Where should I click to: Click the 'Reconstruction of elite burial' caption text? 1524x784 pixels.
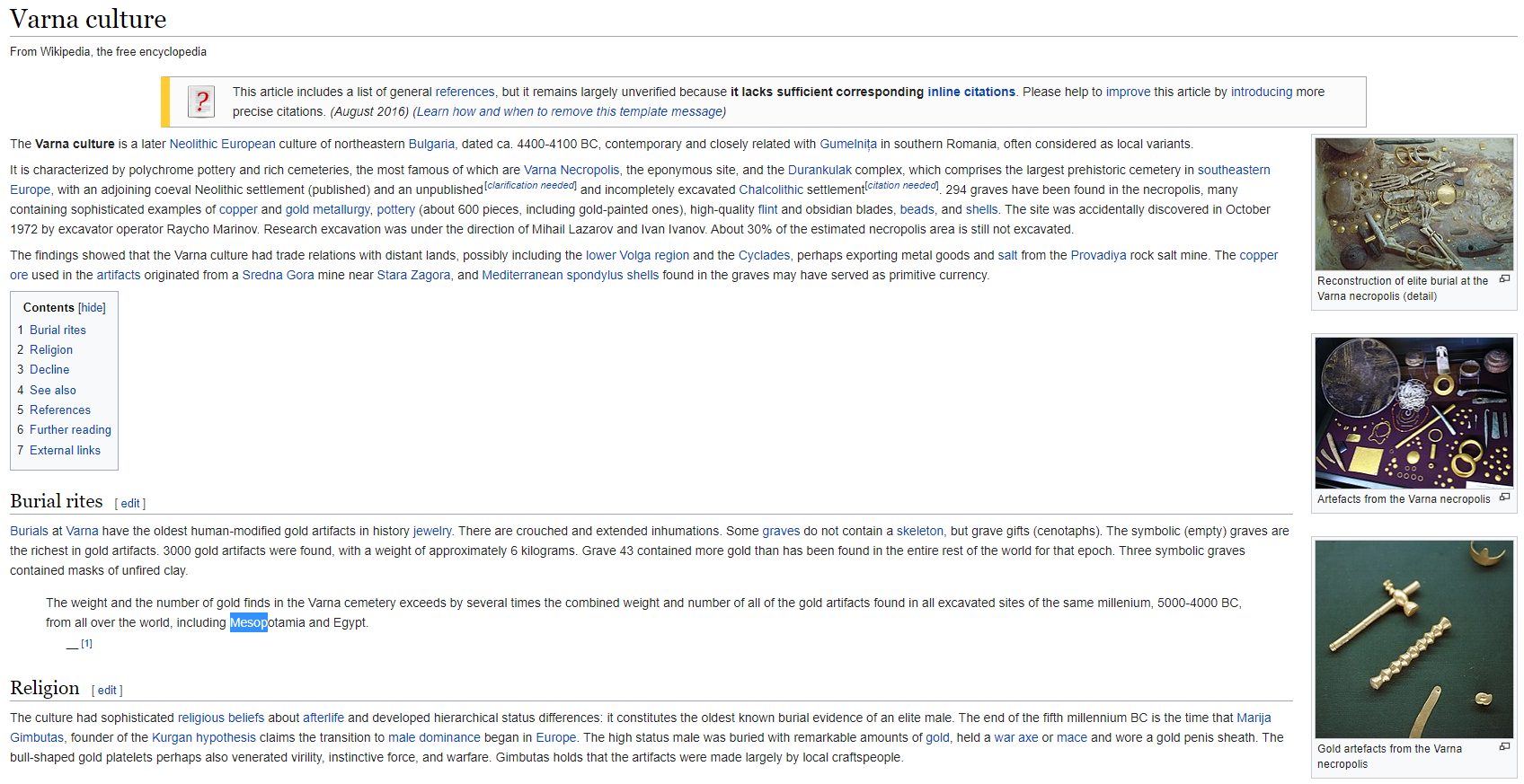[1403, 288]
